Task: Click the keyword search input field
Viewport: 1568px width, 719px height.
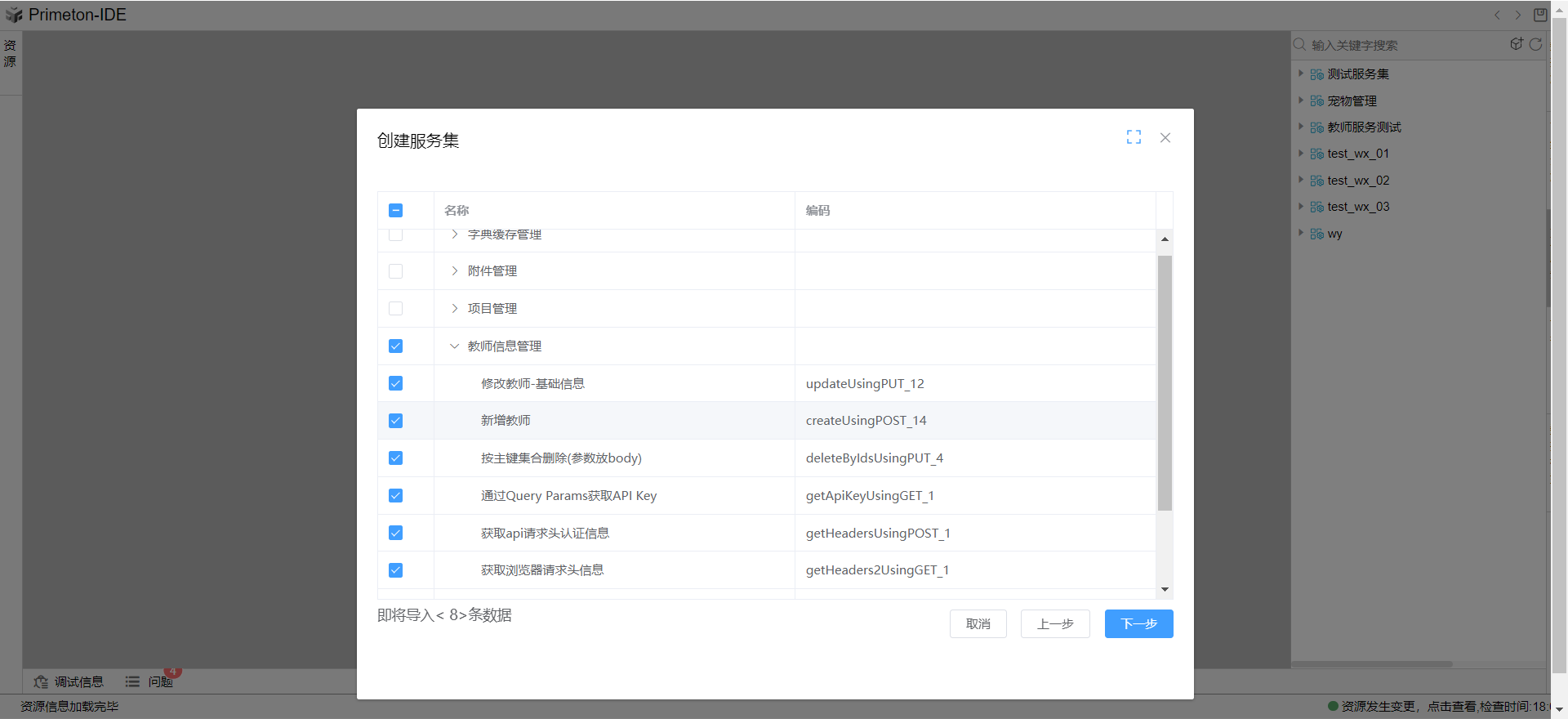Action: 1405,45
